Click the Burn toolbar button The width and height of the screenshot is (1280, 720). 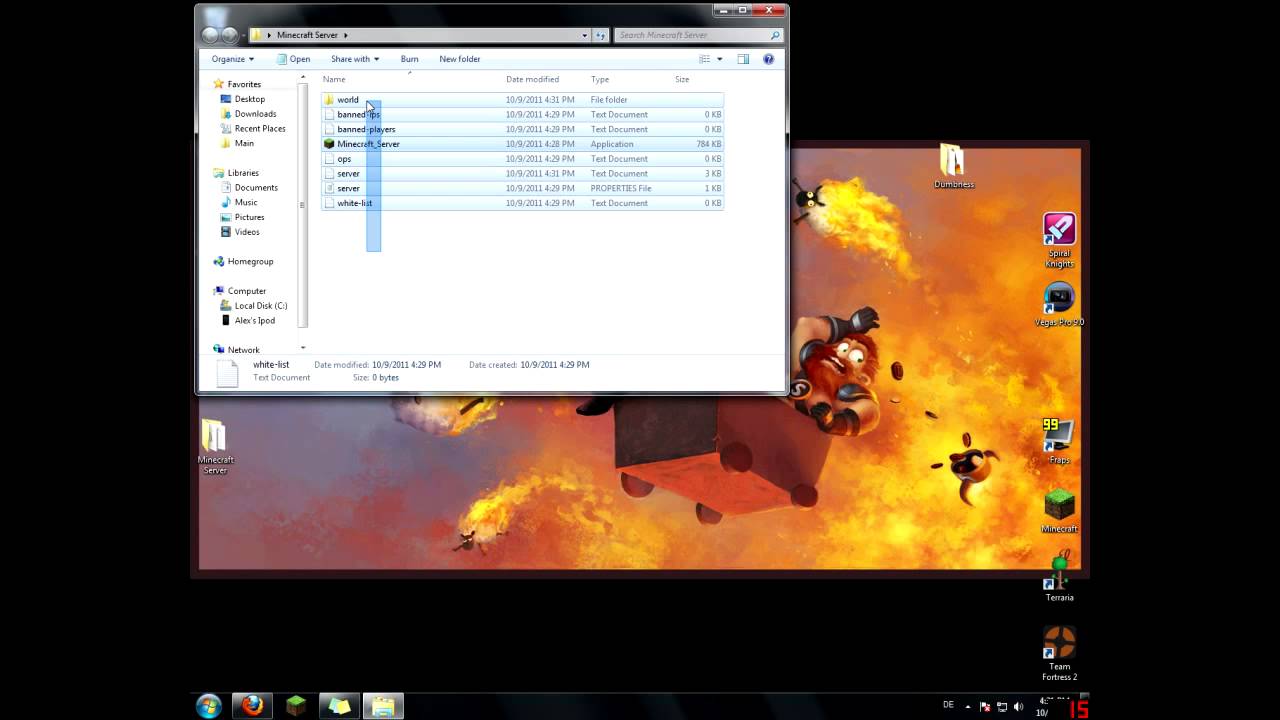pyautogui.click(x=409, y=59)
